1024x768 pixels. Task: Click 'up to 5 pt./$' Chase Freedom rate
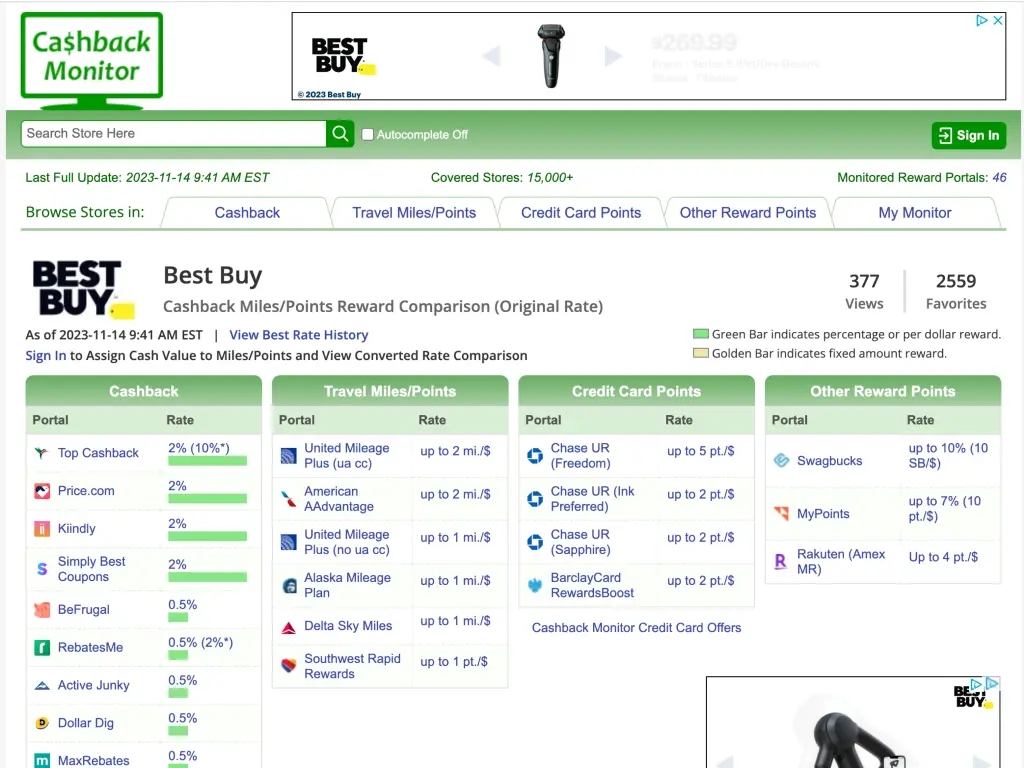(x=700, y=451)
